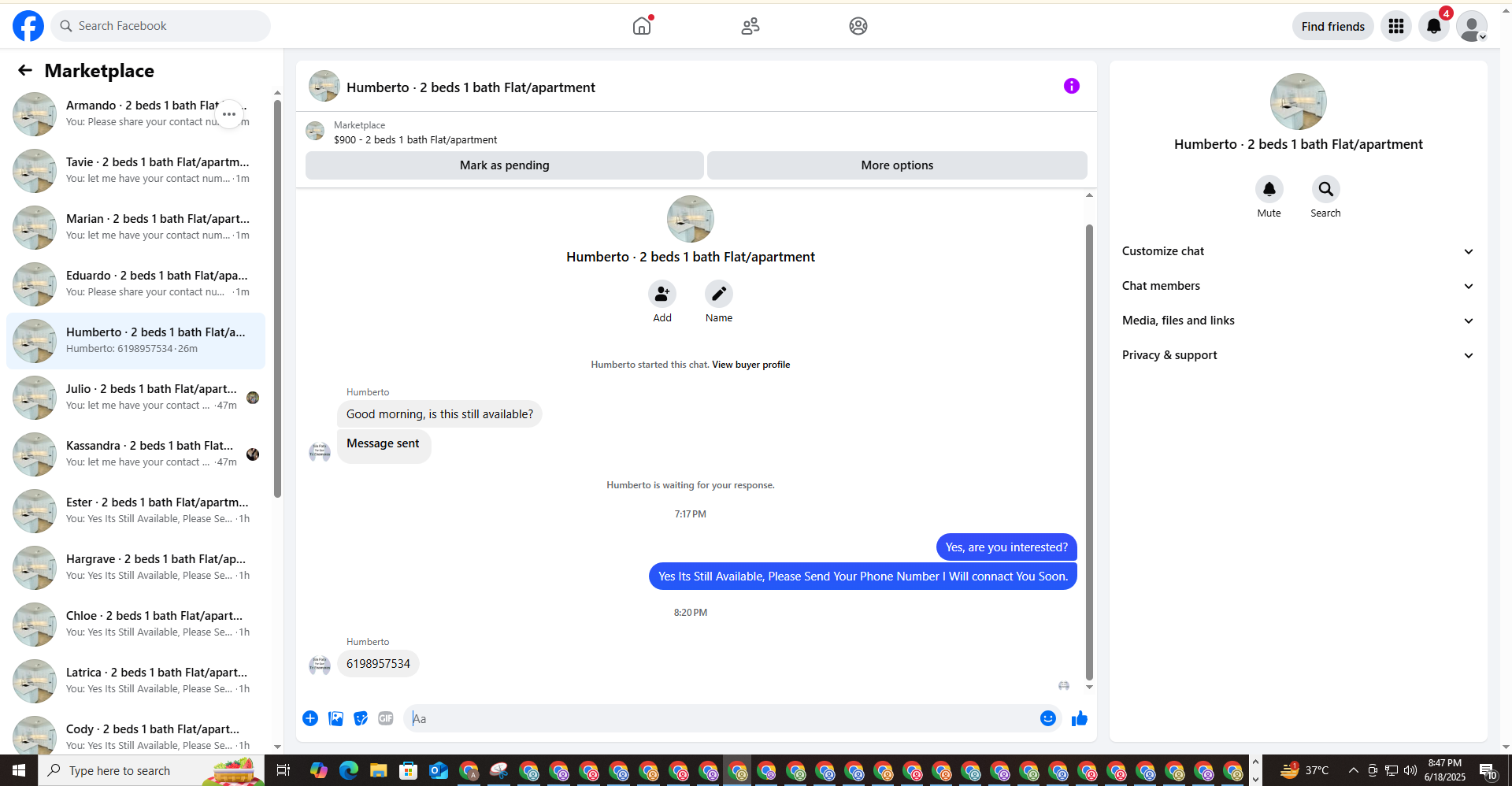Click the chat messages vertical scrollbar
The height and width of the screenshot is (786, 1512).
point(1089,452)
